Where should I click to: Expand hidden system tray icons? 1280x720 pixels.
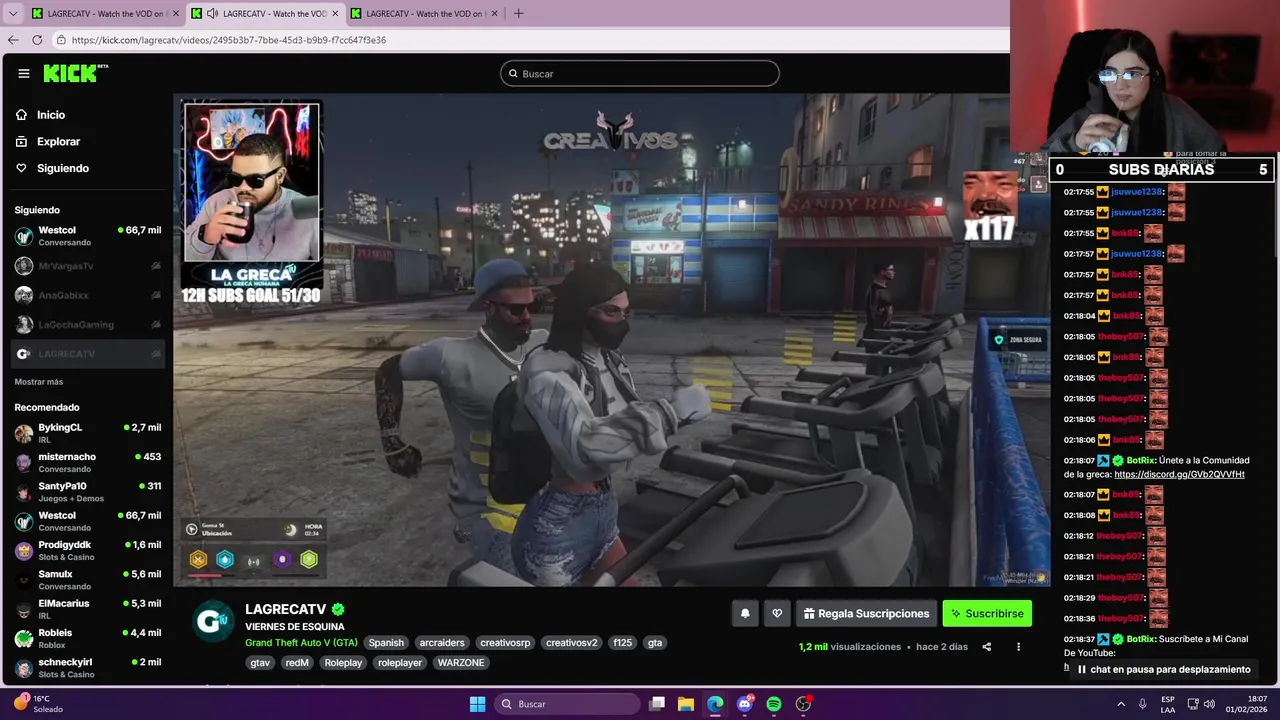(x=1120, y=704)
